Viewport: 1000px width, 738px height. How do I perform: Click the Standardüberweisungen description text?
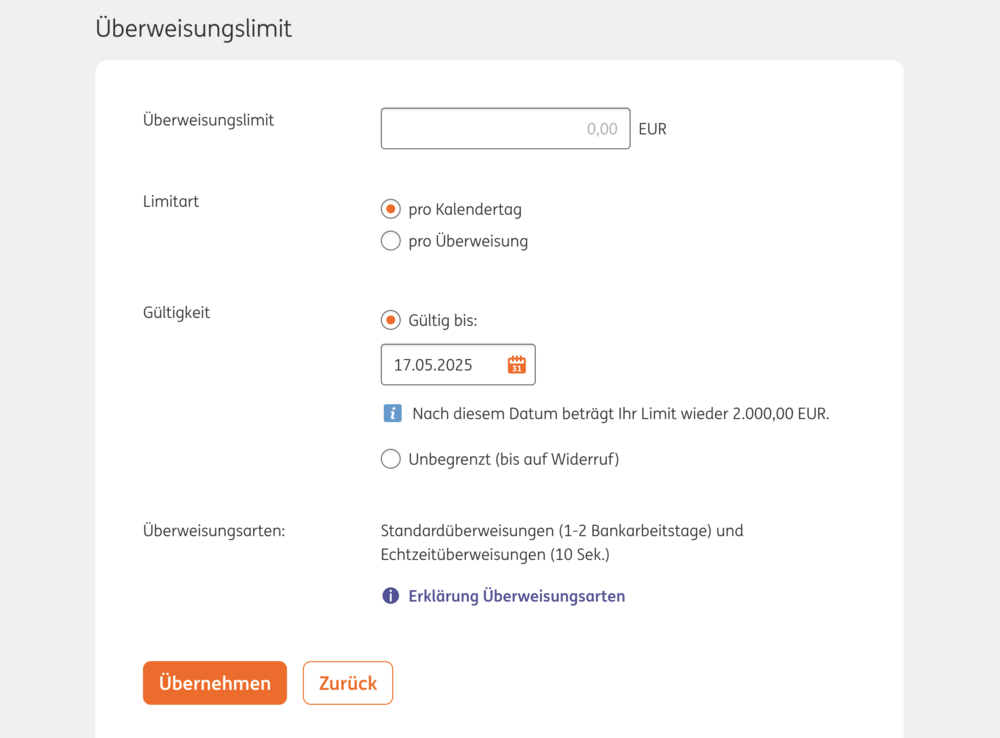562,541
